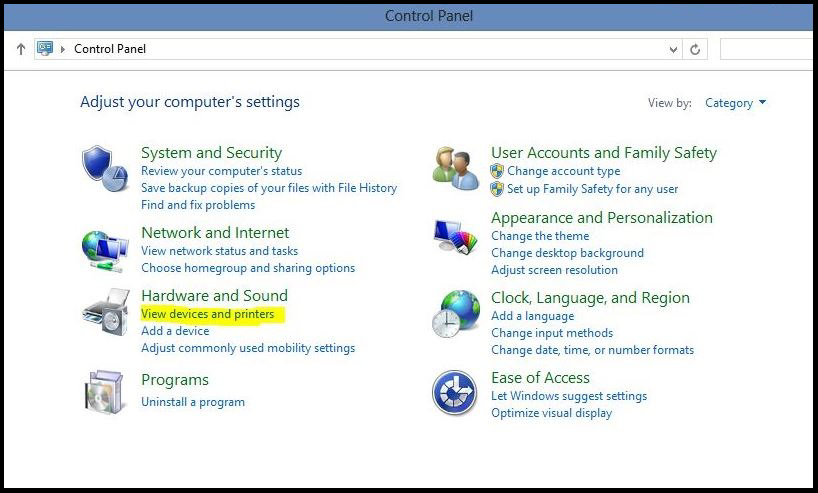The height and width of the screenshot is (493, 818).
Task: Open the Programs category heading
Action: coord(175,380)
